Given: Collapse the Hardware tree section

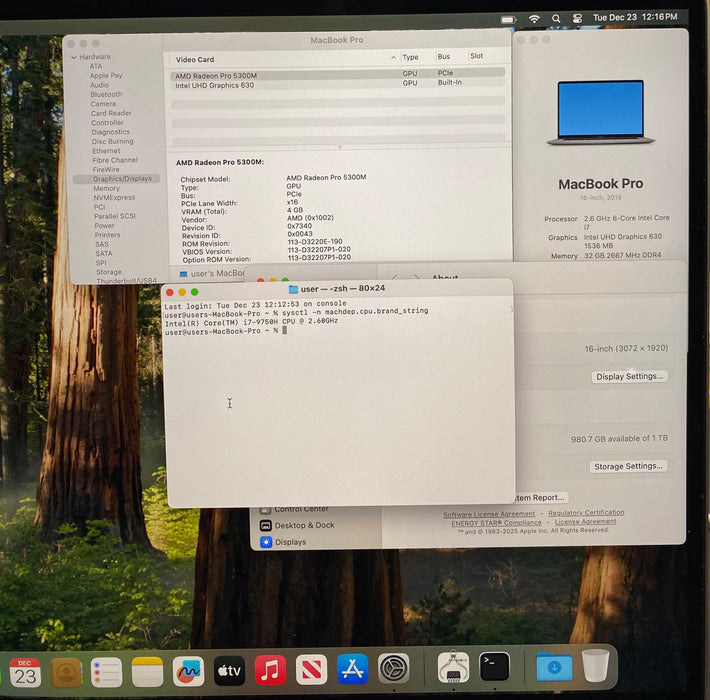Looking at the screenshot, I should coord(74,58).
